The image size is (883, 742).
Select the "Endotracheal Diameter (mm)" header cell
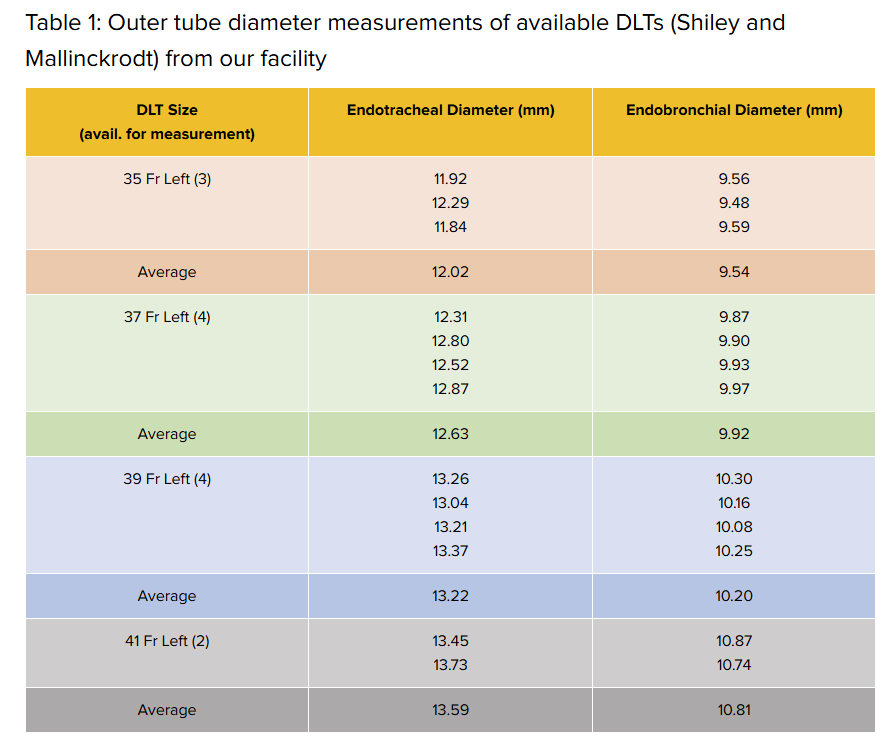[x=450, y=110]
